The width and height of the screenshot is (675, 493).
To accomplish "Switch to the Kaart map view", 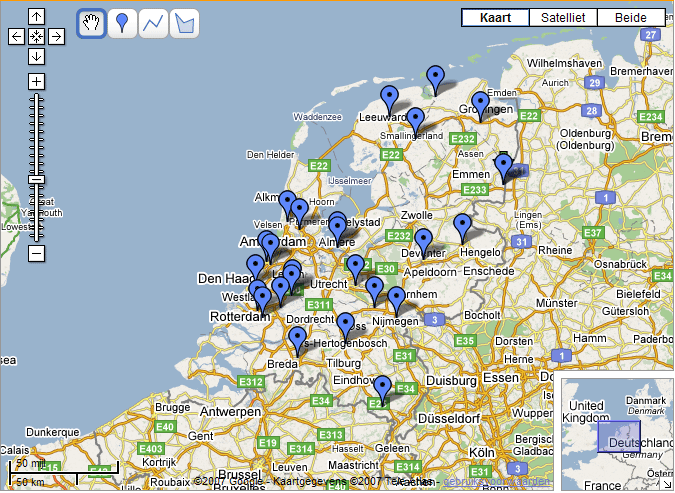I will pos(495,18).
